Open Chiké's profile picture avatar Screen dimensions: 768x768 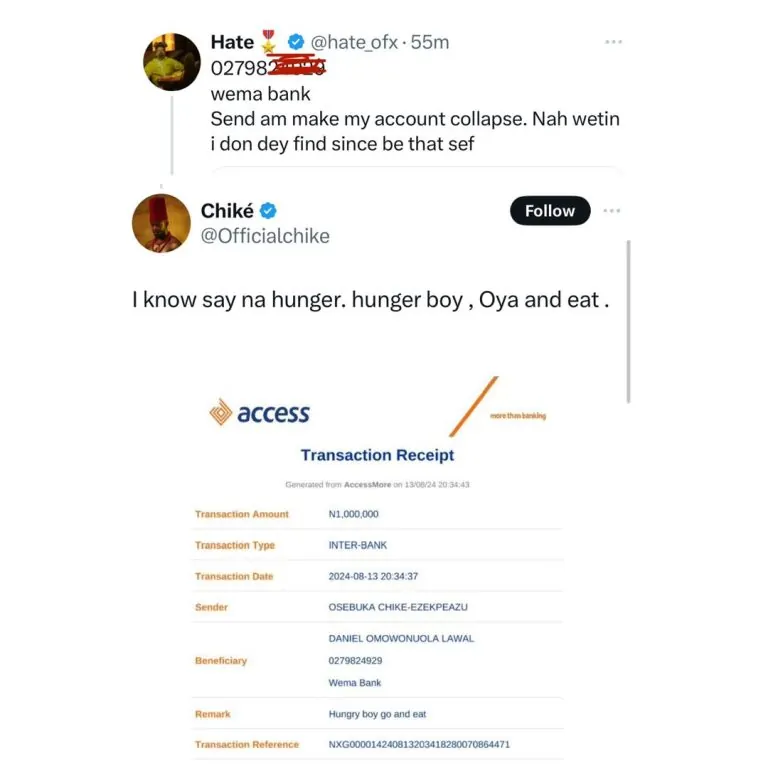coord(162,223)
